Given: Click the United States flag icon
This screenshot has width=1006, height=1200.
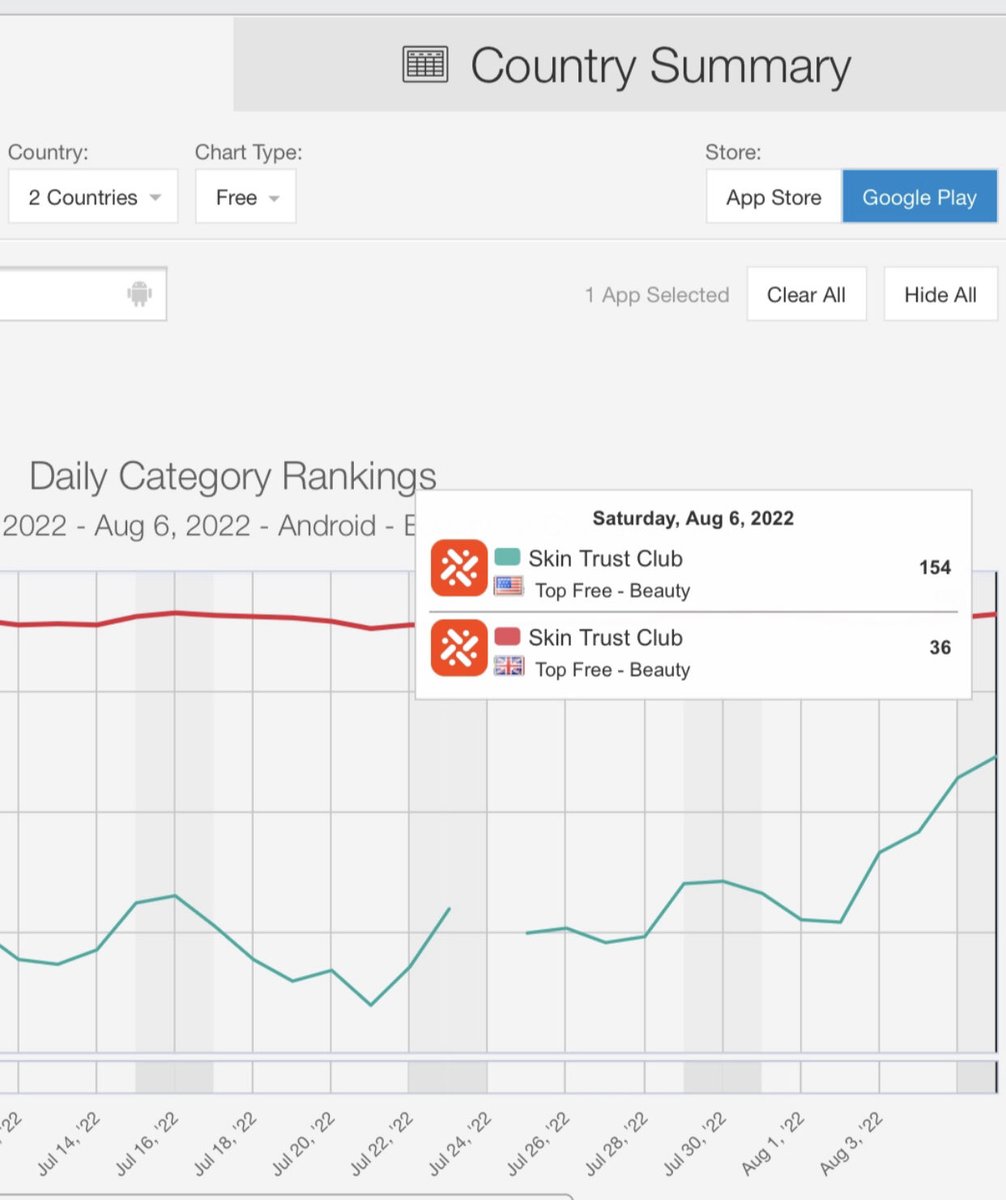Looking at the screenshot, I should (x=509, y=587).
